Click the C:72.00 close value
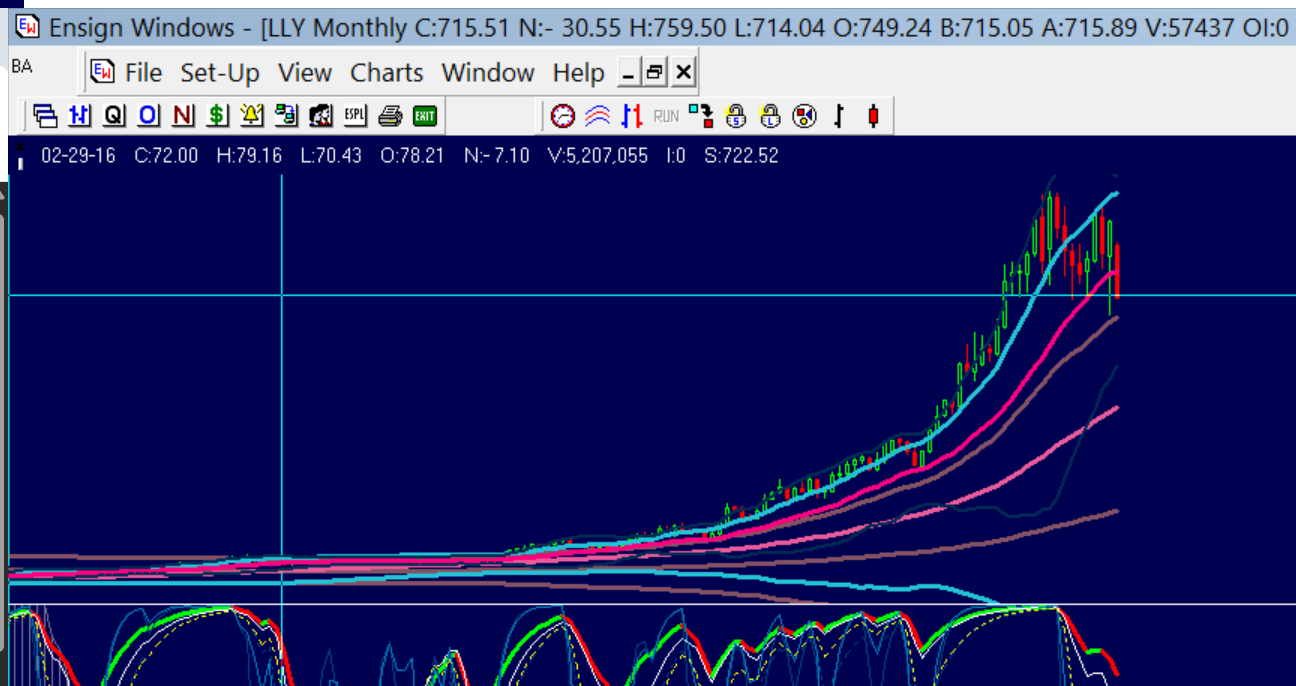This screenshot has width=1296, height=686. 166,156
